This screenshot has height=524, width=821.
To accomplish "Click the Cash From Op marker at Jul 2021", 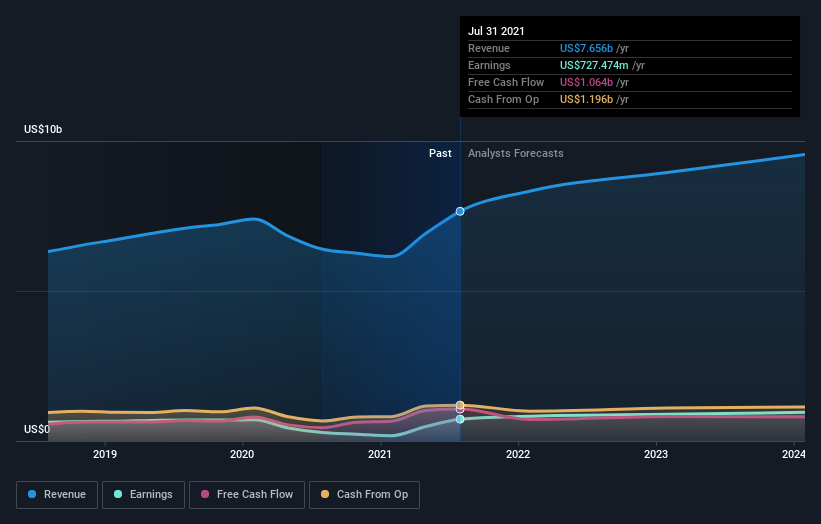I will 460,405.
